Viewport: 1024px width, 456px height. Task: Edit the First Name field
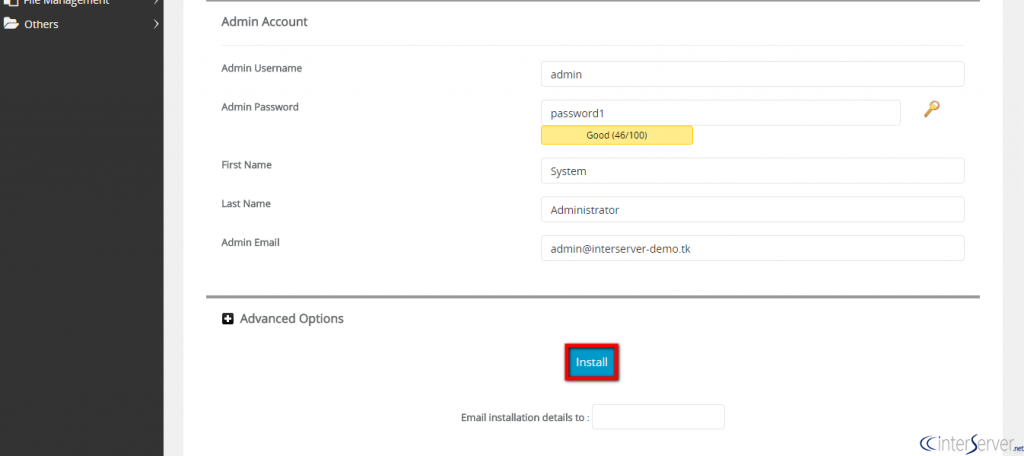(x=752, y=171)
